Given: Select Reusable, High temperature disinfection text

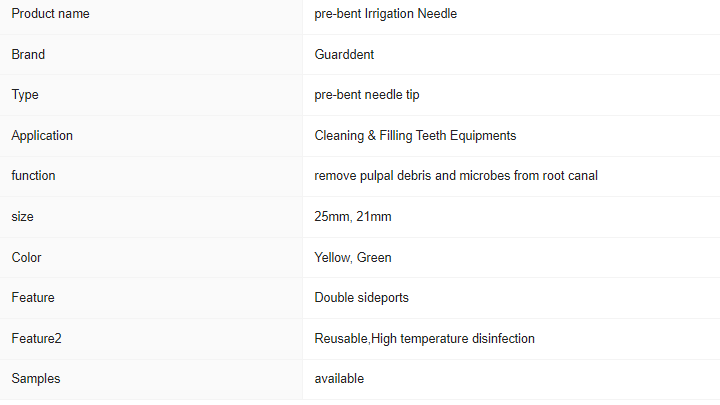Looking at the screenshot, I should pyautogui.click(x=424, y=339).
